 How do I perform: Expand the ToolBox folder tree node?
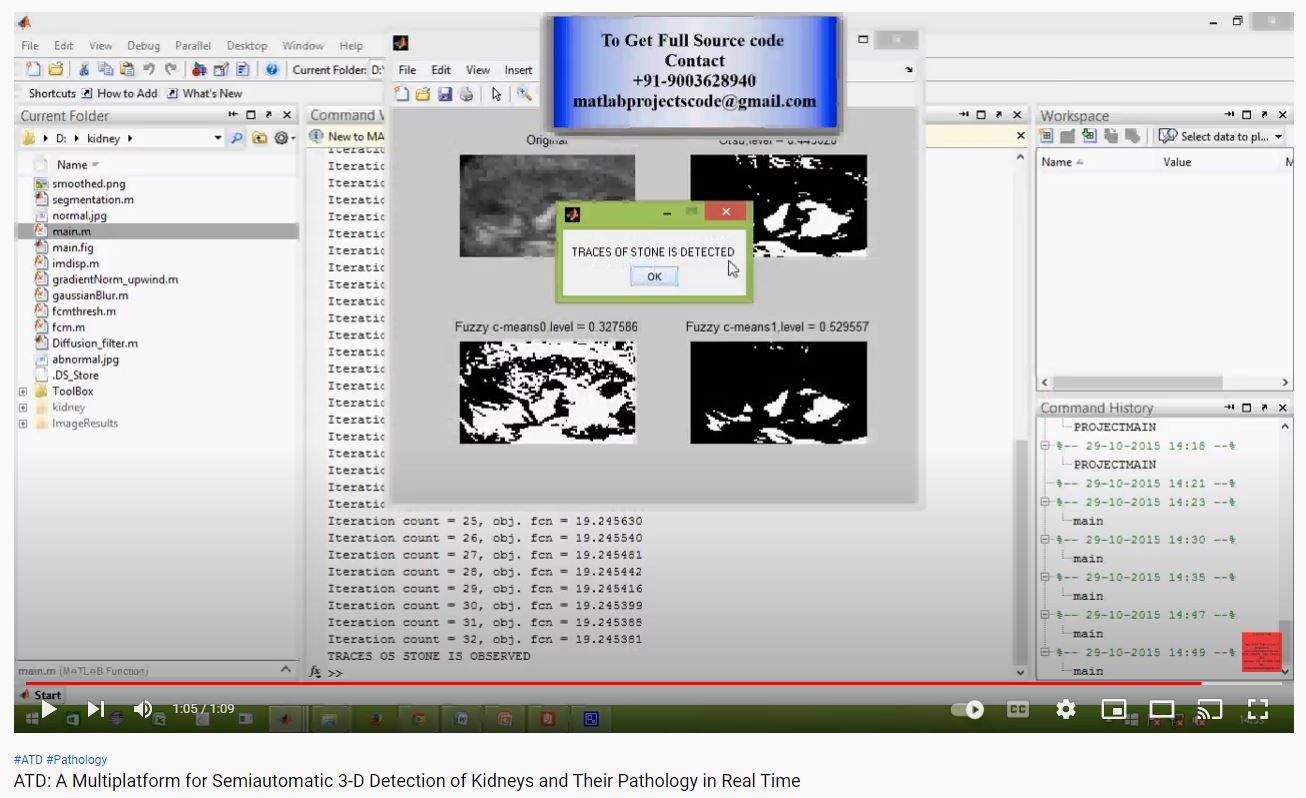tap(22, 392)
